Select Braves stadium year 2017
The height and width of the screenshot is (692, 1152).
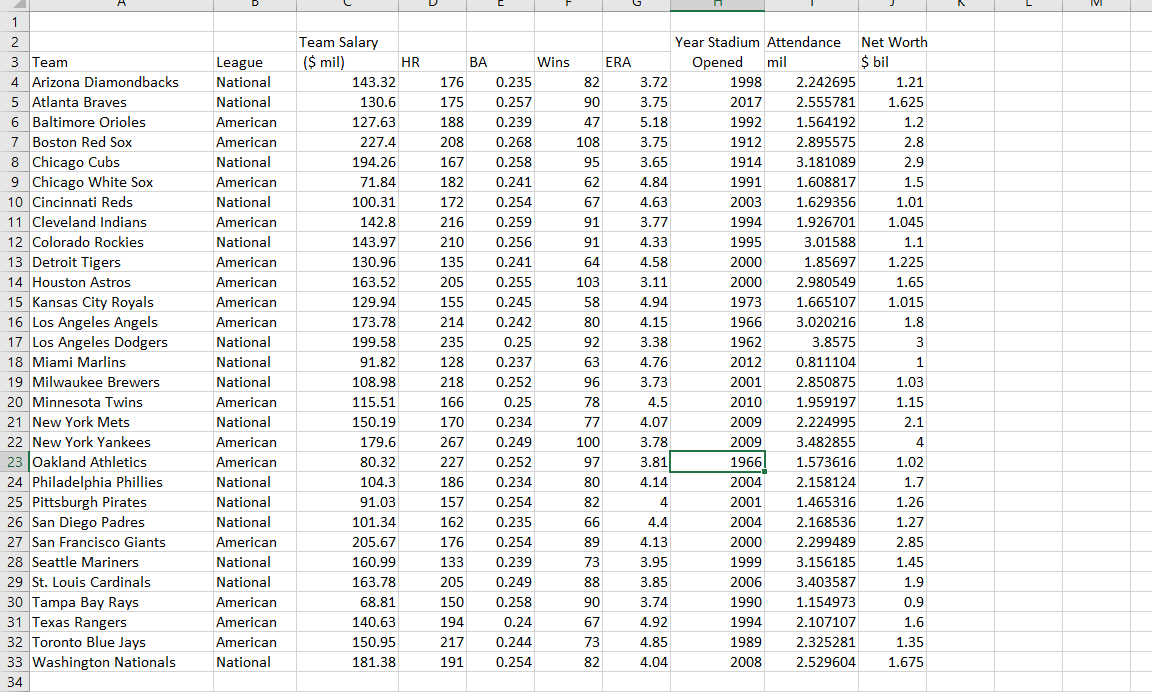click(x=717, y=102)
